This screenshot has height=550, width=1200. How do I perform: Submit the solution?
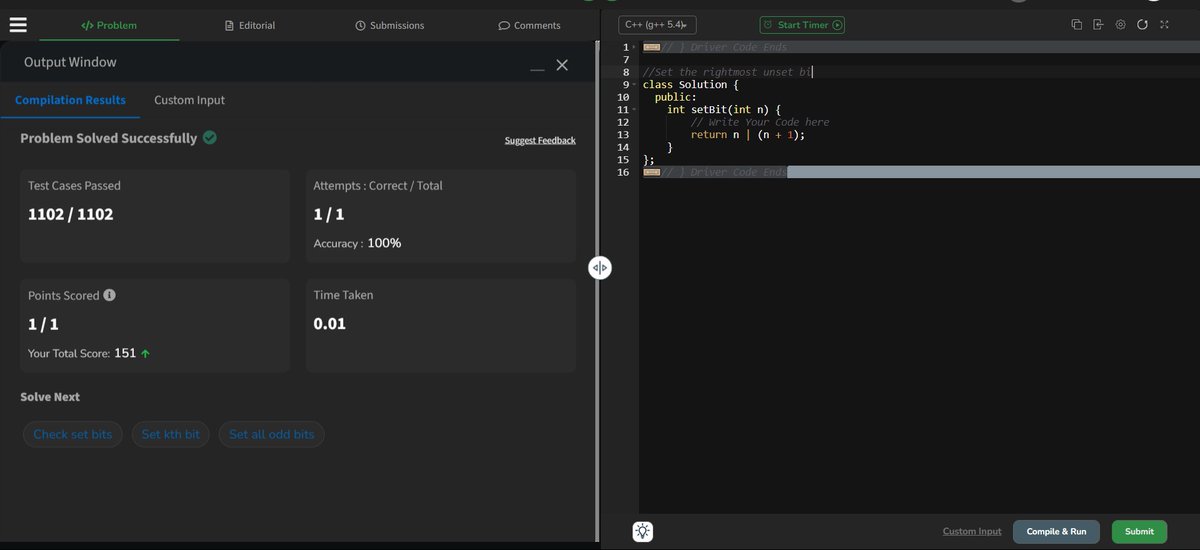click(1139, 532)
